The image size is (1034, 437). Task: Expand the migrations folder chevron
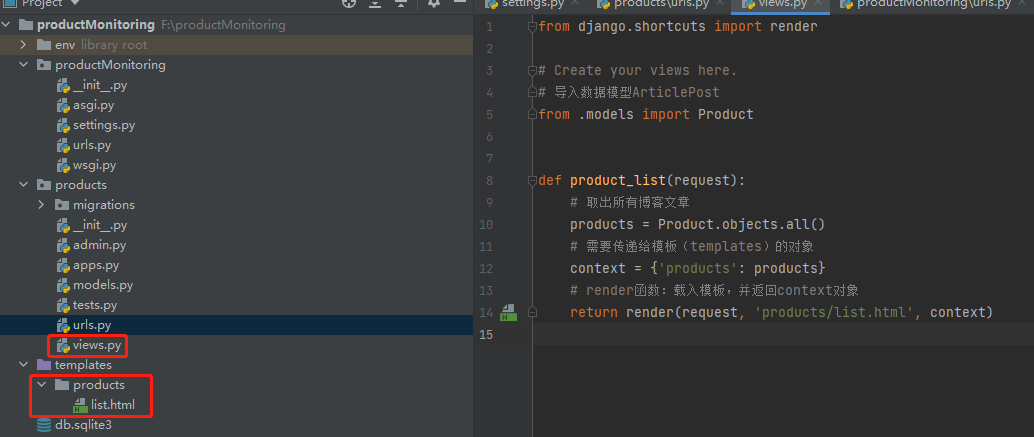point(41,205)
